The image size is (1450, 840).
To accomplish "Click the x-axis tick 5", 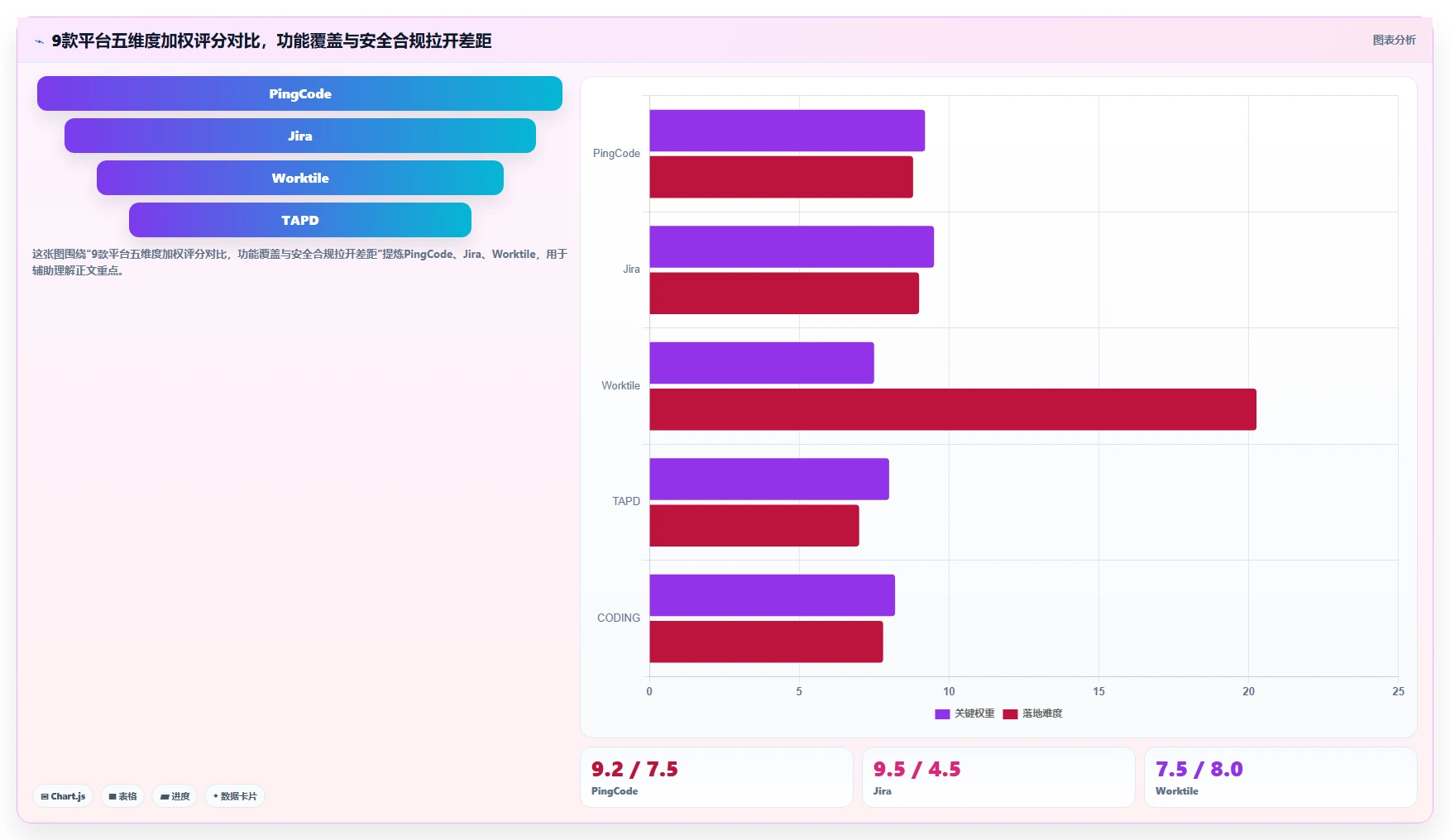I will (x=799, y=691).
